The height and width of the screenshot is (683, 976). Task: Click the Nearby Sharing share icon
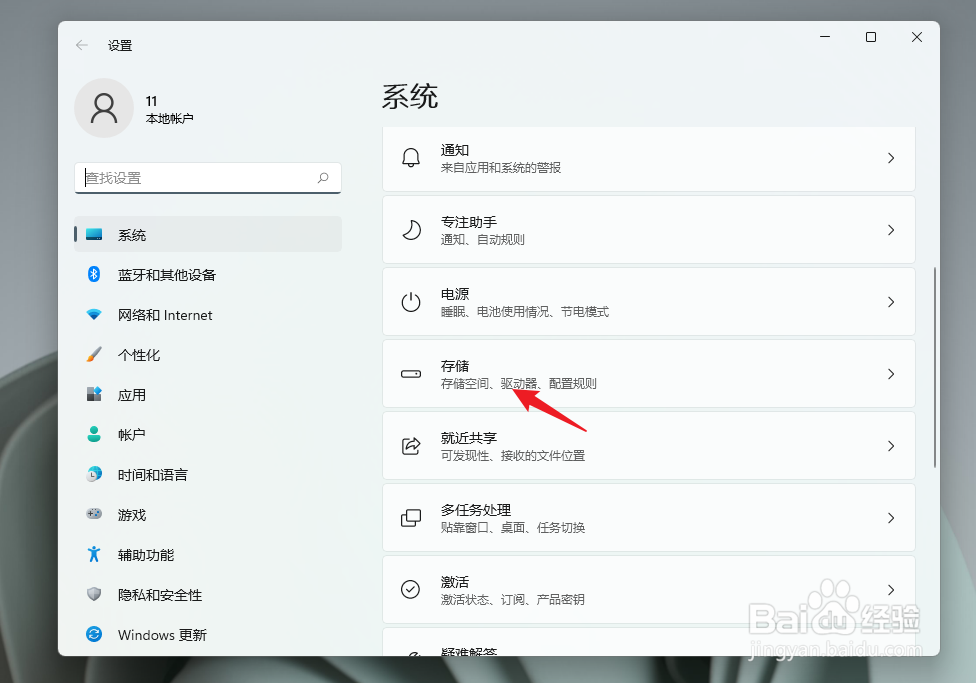(x=411, y=446)
